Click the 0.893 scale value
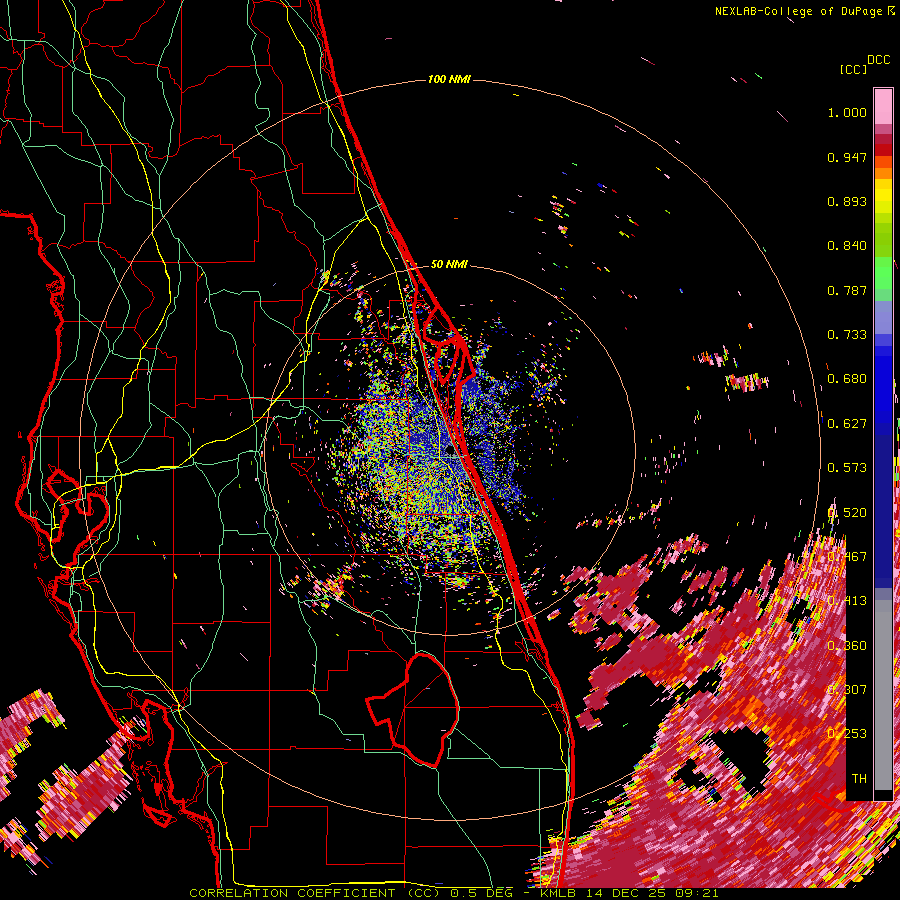Screen dimensions: 900x900 (847, 201)
